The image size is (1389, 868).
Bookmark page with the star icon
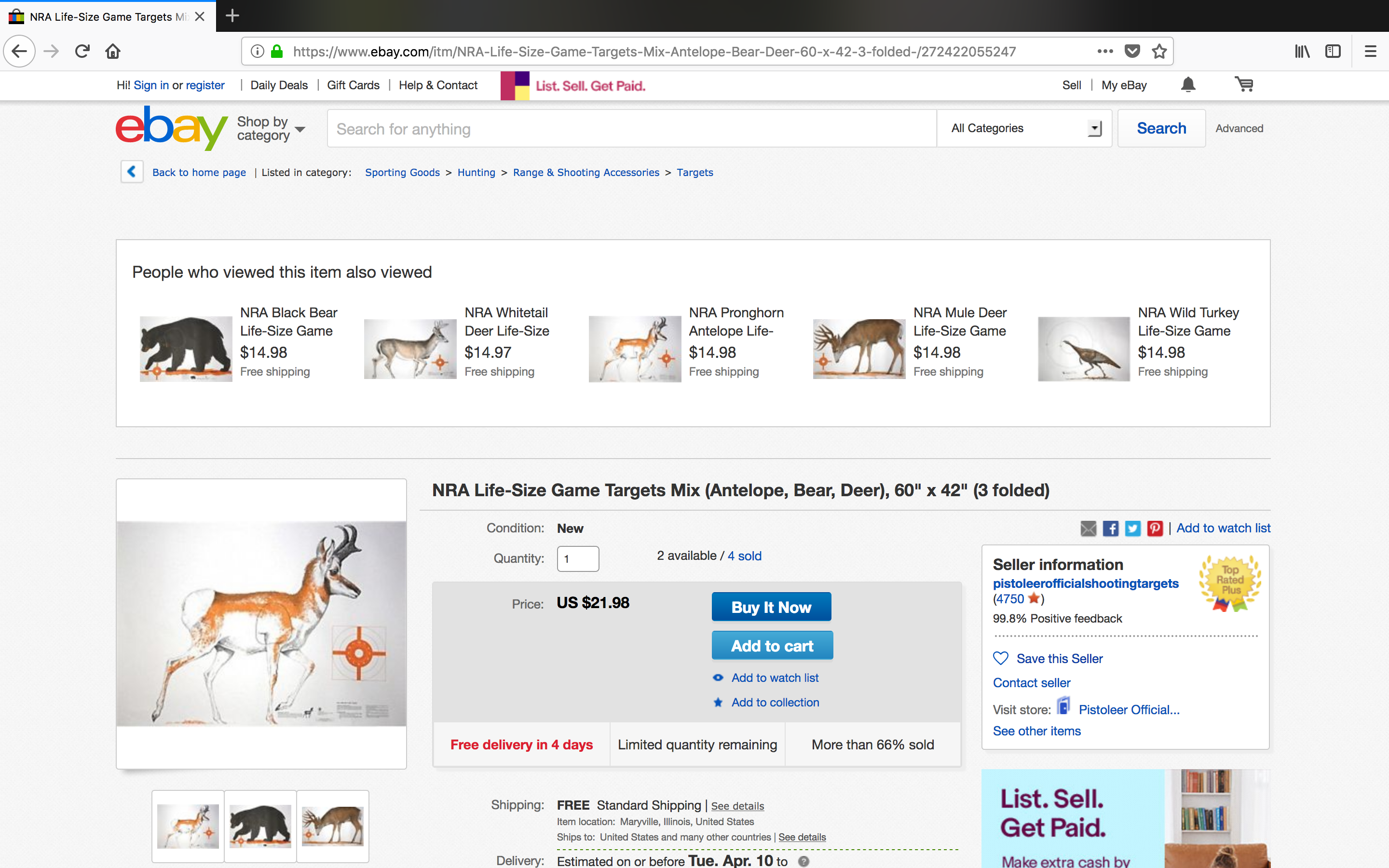pyautogui.click(x=1159, y=52)
